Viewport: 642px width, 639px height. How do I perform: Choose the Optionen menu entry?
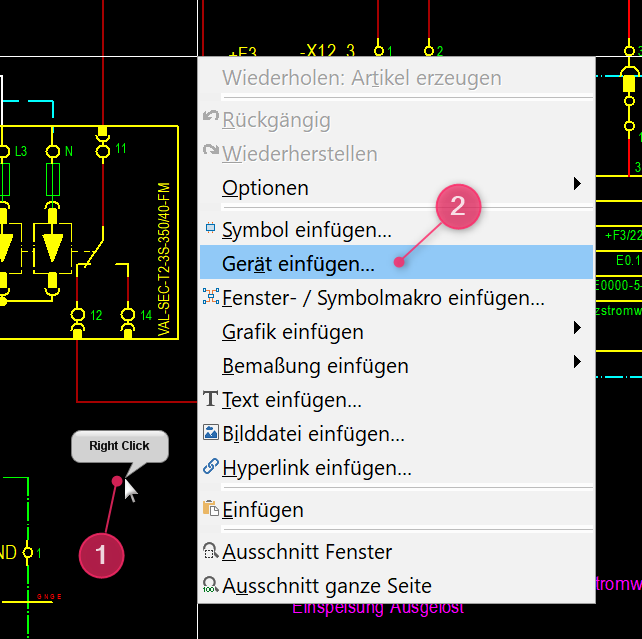[x=265, y=187]
